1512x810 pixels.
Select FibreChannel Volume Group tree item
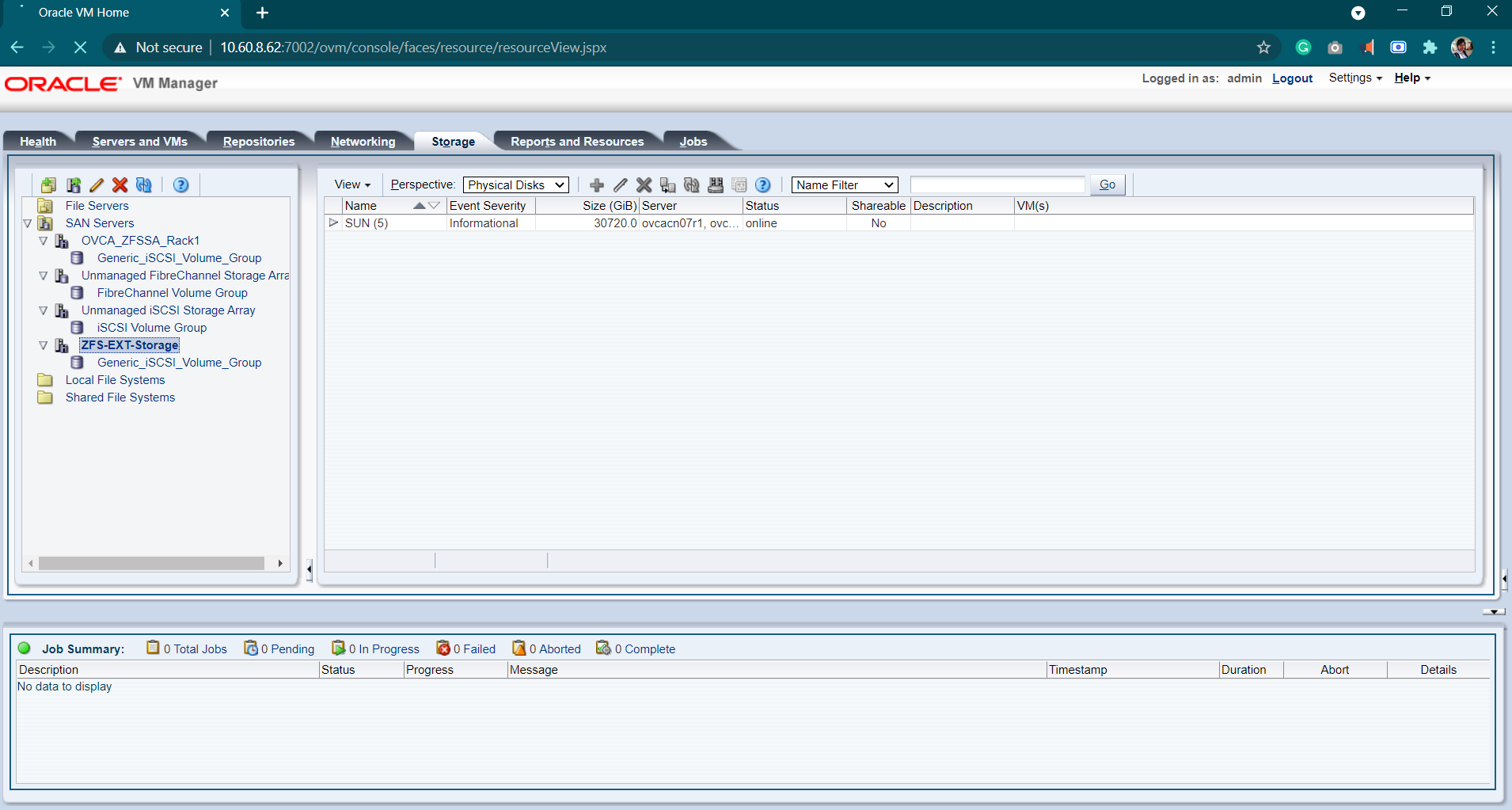173,293
